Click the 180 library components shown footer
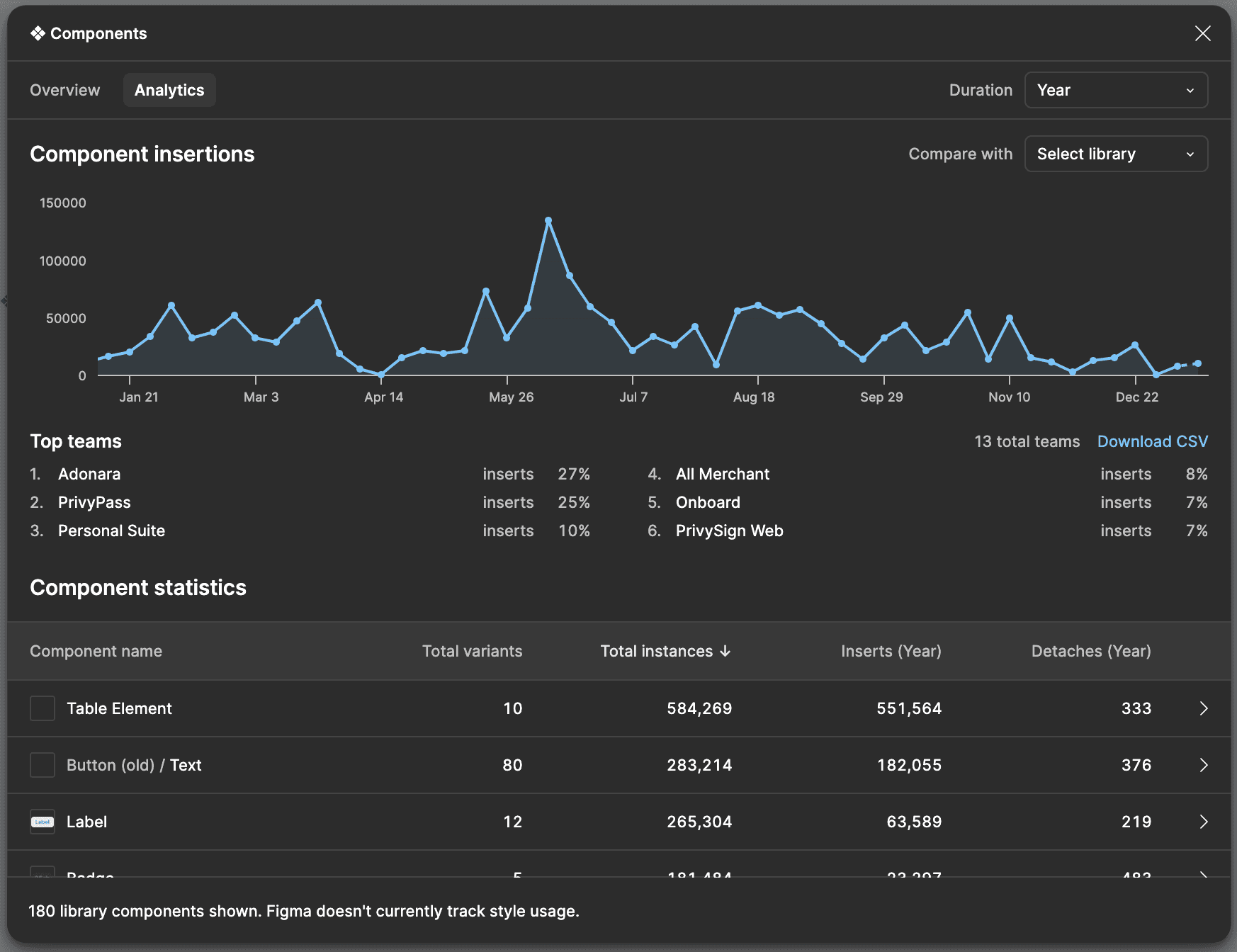 pos(304,911)
